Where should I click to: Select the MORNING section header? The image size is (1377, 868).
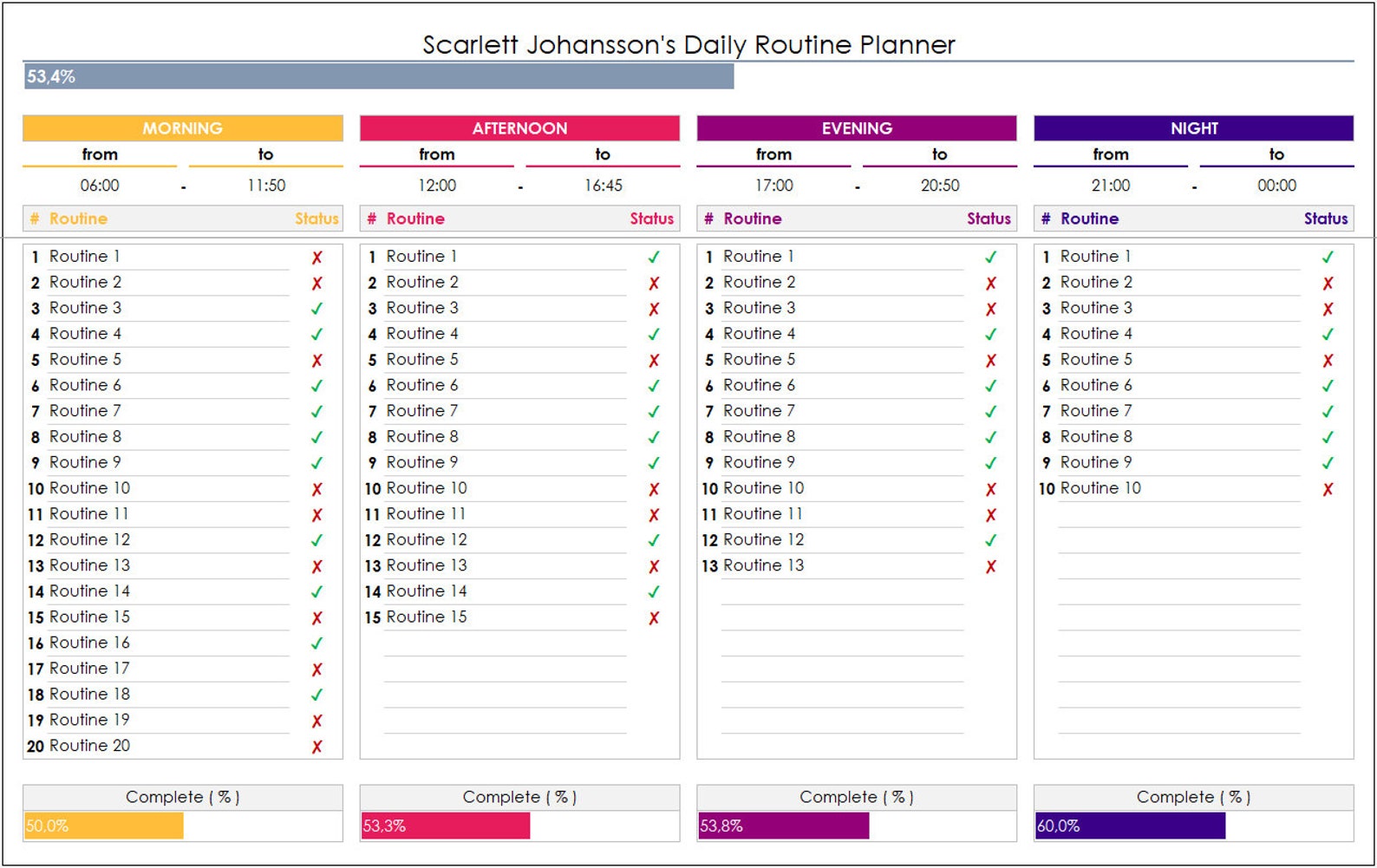pos(183,128)
